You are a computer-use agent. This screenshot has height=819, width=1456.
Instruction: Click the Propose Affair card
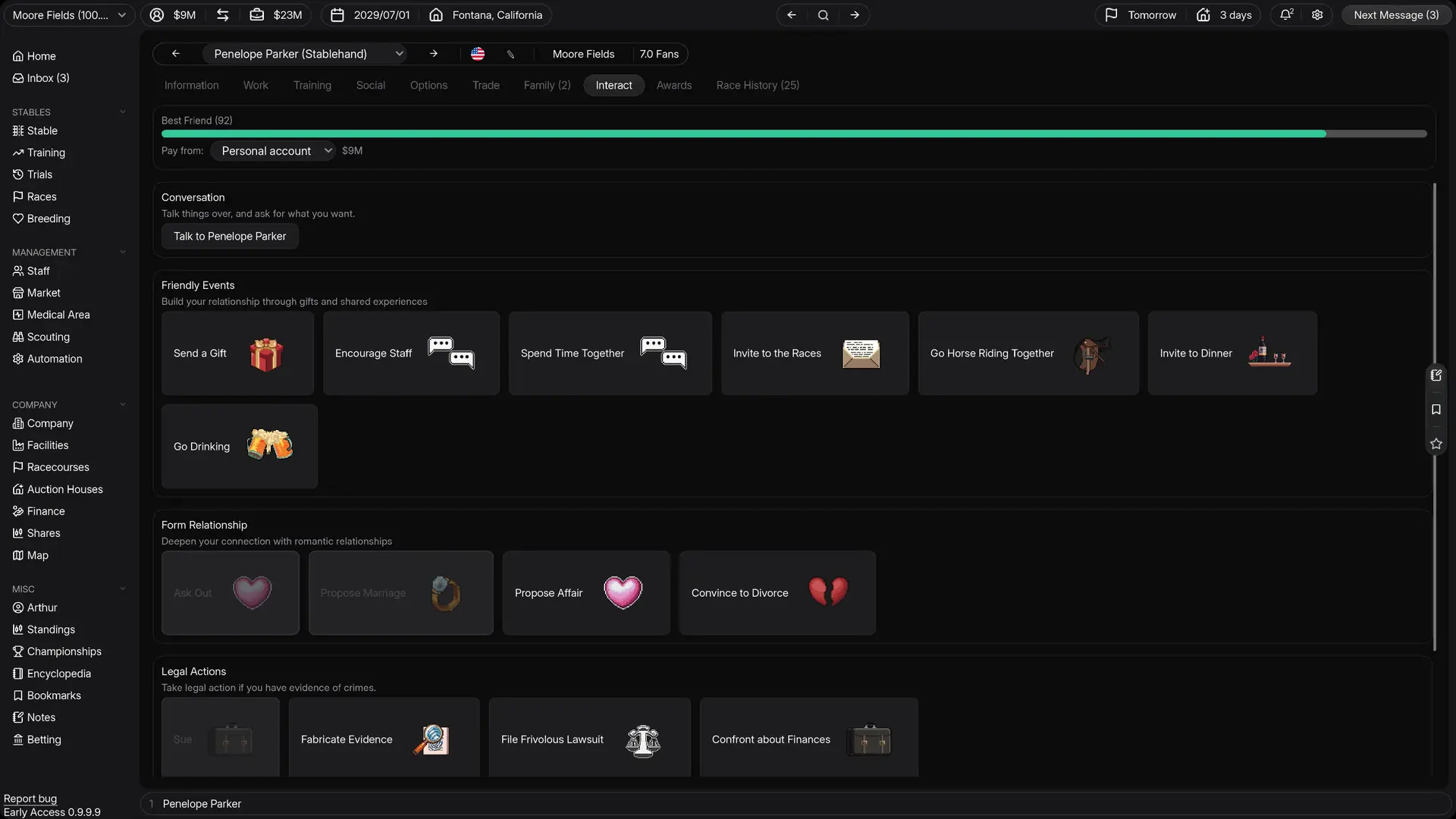(x=586, y=593)
